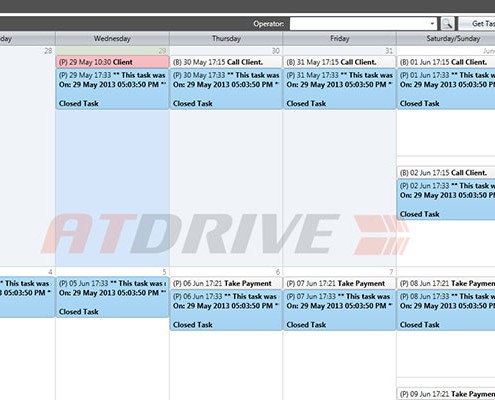Open the Operator dropdown arrow
Screen dimensions: 495x400
point(432,24)
